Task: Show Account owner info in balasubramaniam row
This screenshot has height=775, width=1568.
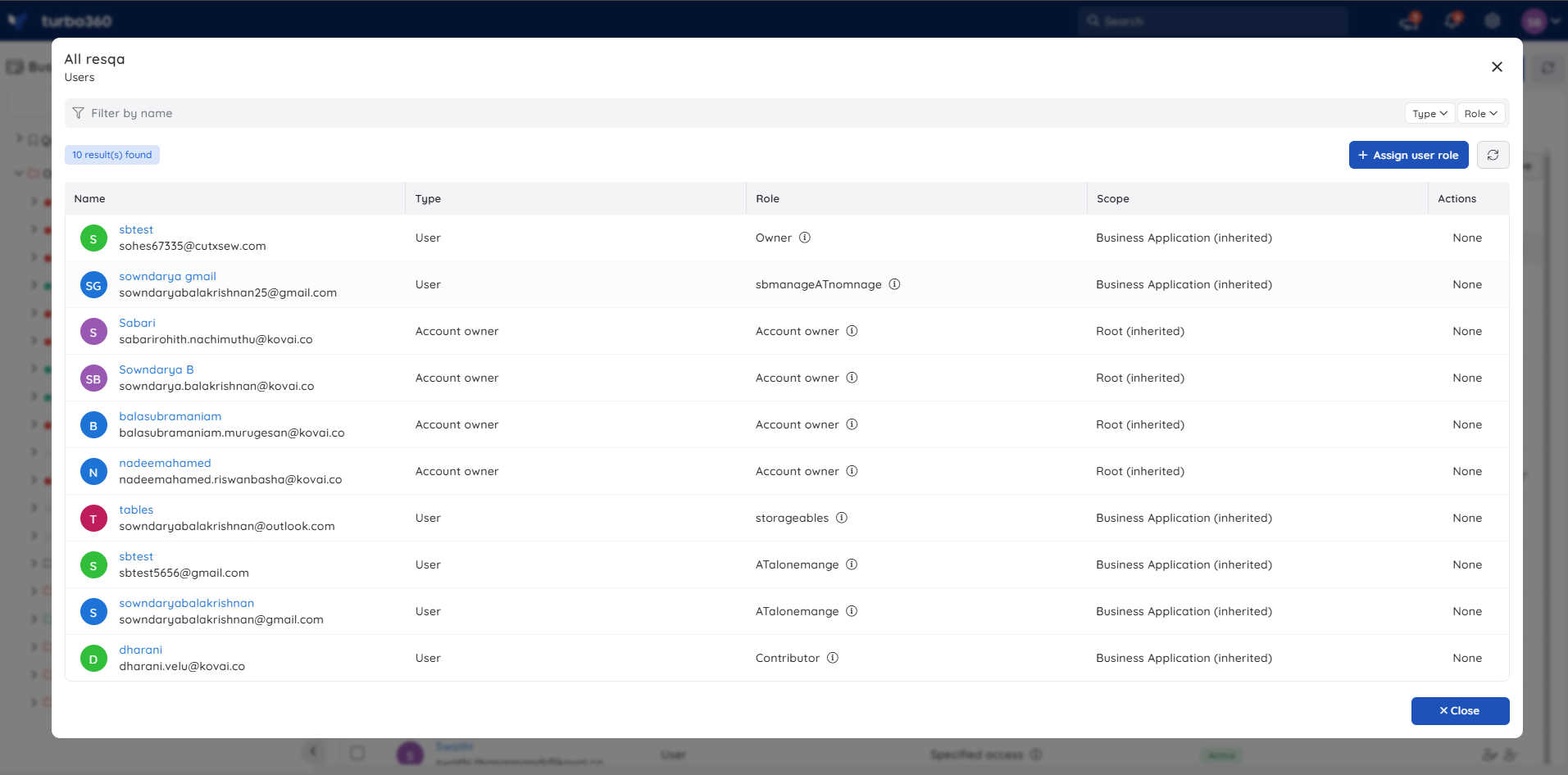Action: click(852, 424)
